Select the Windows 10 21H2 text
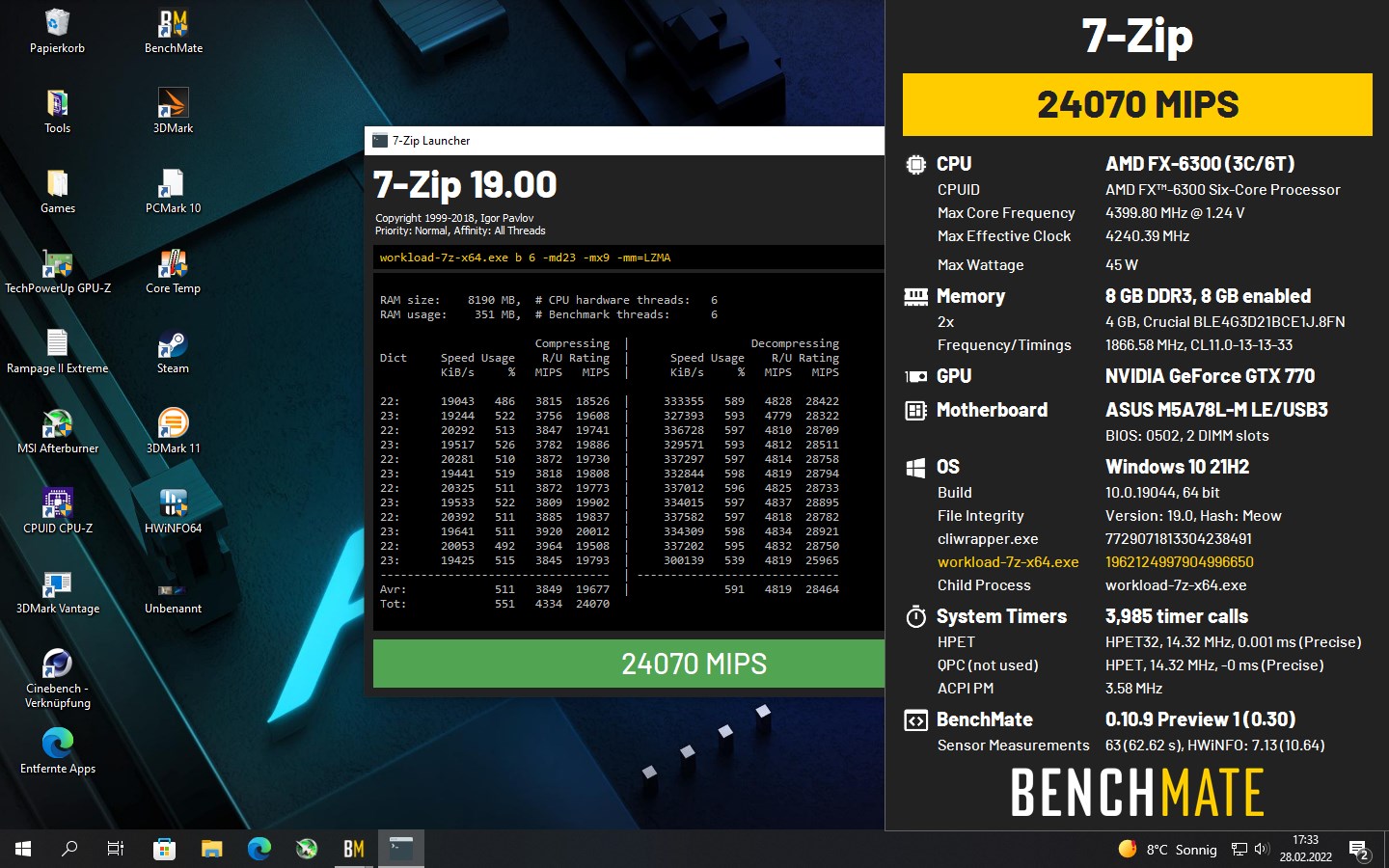The image size is (1389, 868). (x=1177, y=467)
